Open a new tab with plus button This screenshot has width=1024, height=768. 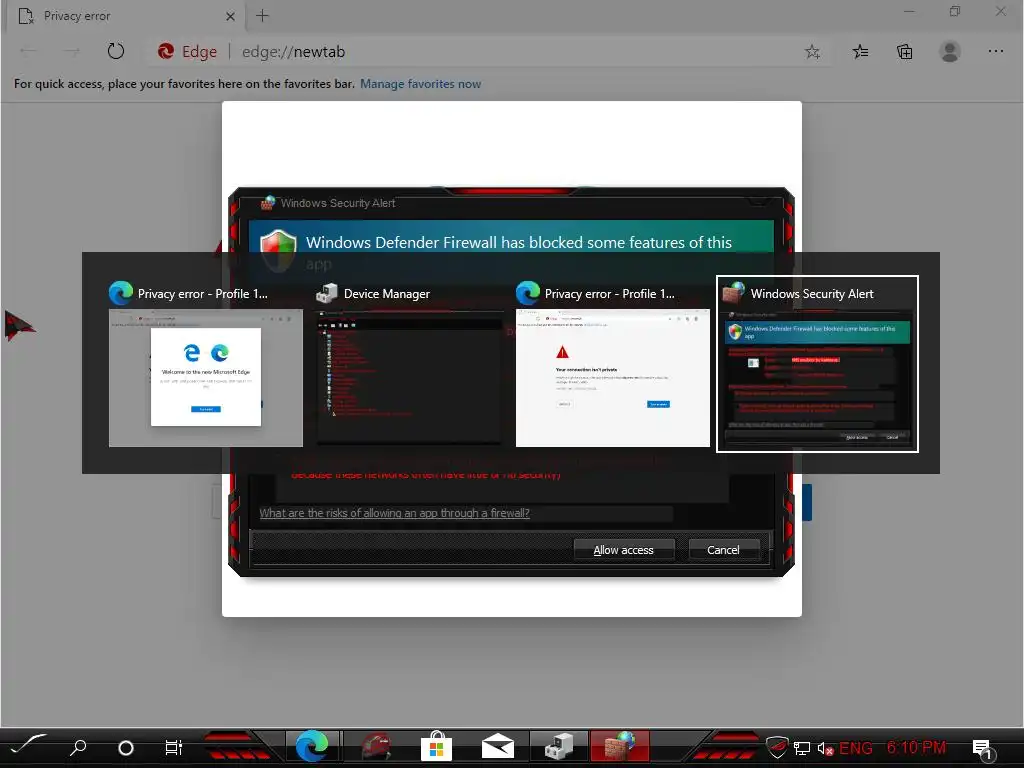(263, 16)
